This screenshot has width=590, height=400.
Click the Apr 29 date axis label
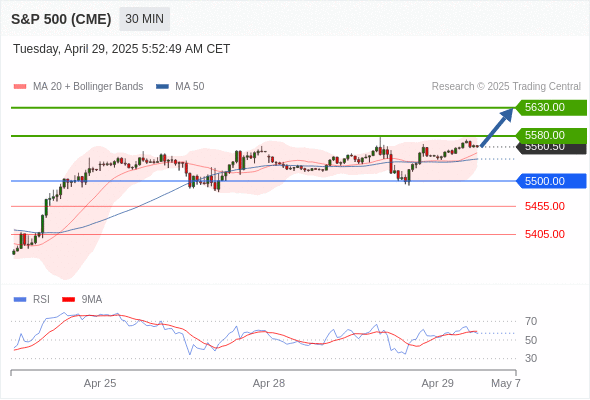pyautogui.click(x=438, y=383)
